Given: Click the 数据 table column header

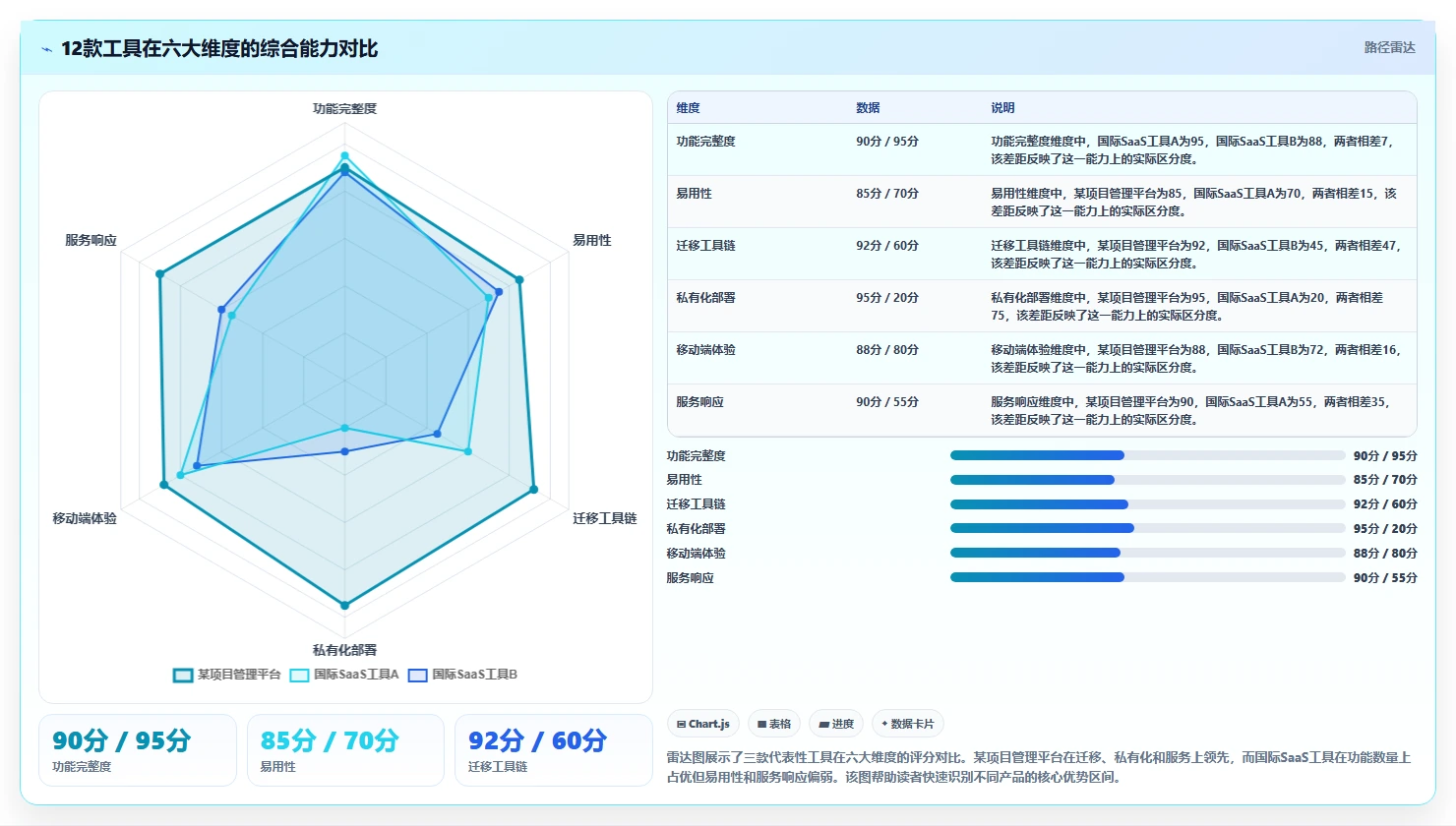Looking at the screenshot, I should pos(868,108).
